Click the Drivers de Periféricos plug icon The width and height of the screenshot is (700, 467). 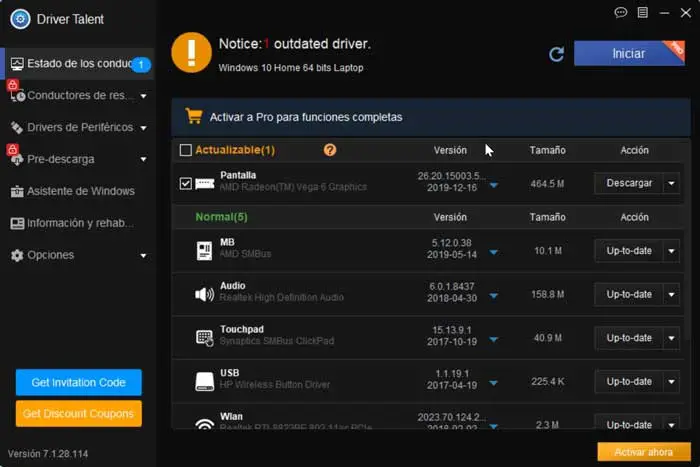pyautogui.click(x=17, y=128)
